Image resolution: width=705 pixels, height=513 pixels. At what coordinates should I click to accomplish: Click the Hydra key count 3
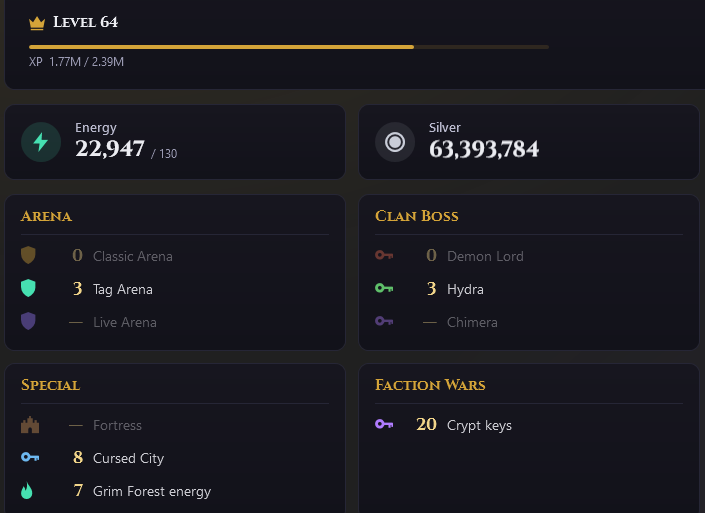[431, 289]
